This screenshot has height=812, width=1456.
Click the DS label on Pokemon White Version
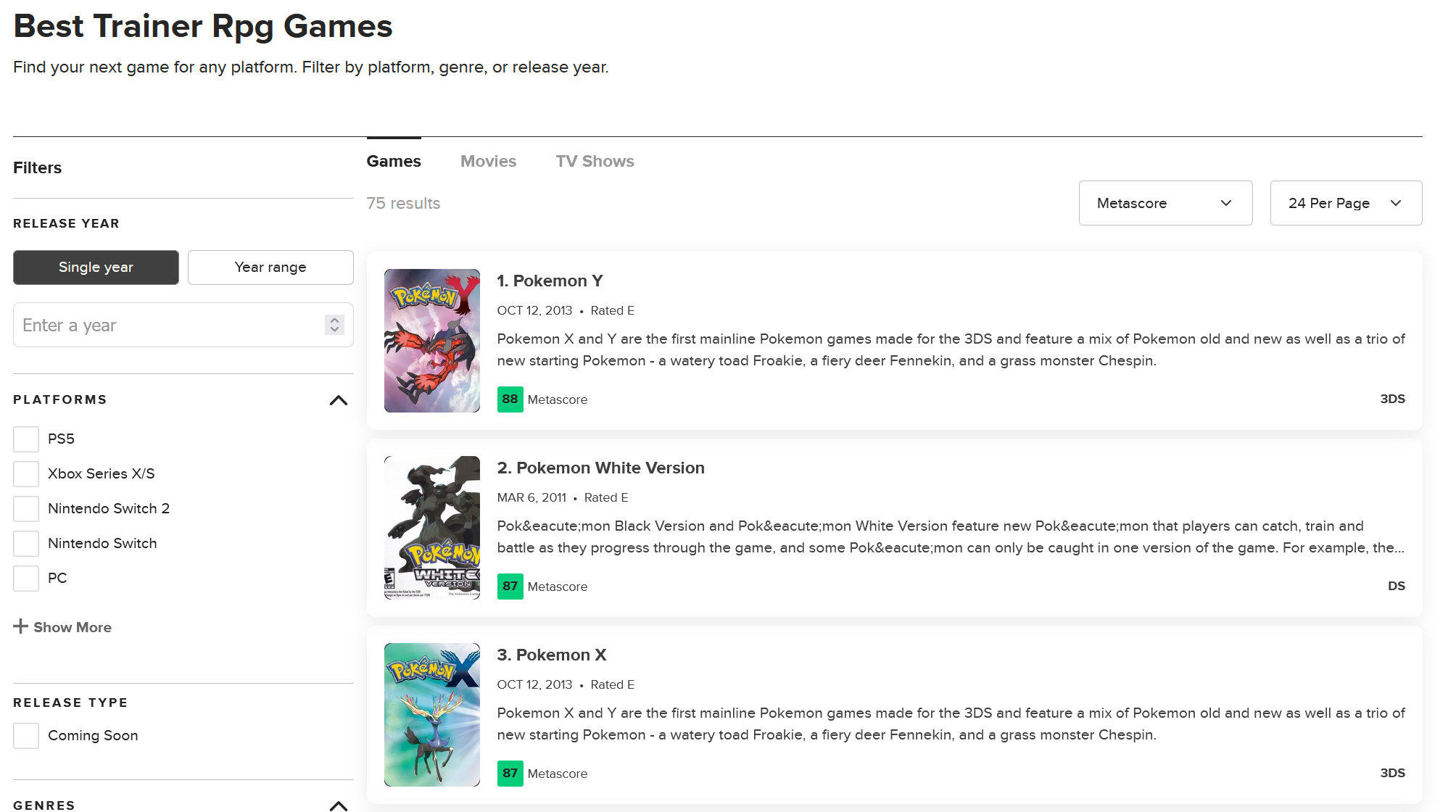[1397, 586]
